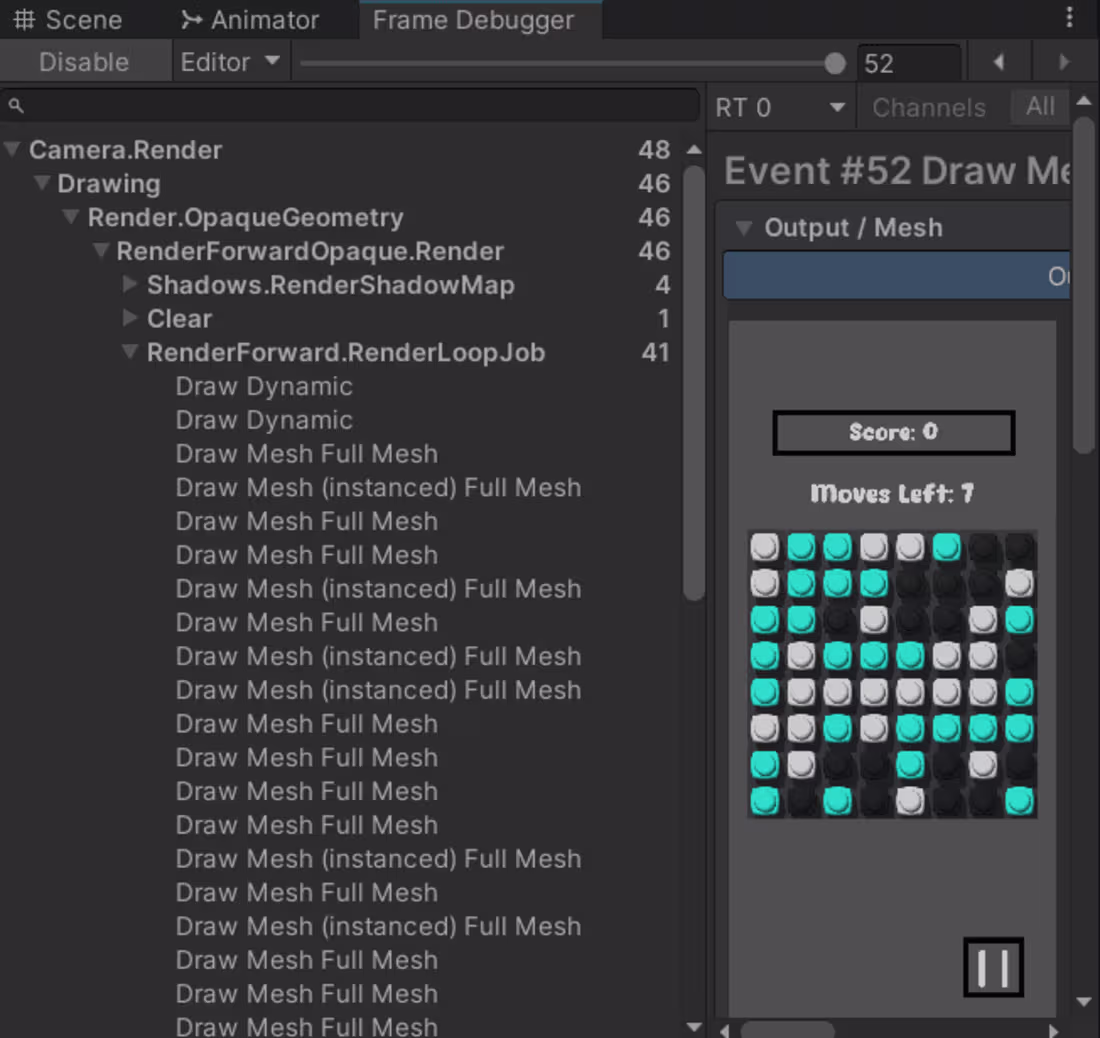This screenshot has width=1100, height=1038.
Task: Enable the All channels view
Action: click(x=1040, y=107)
